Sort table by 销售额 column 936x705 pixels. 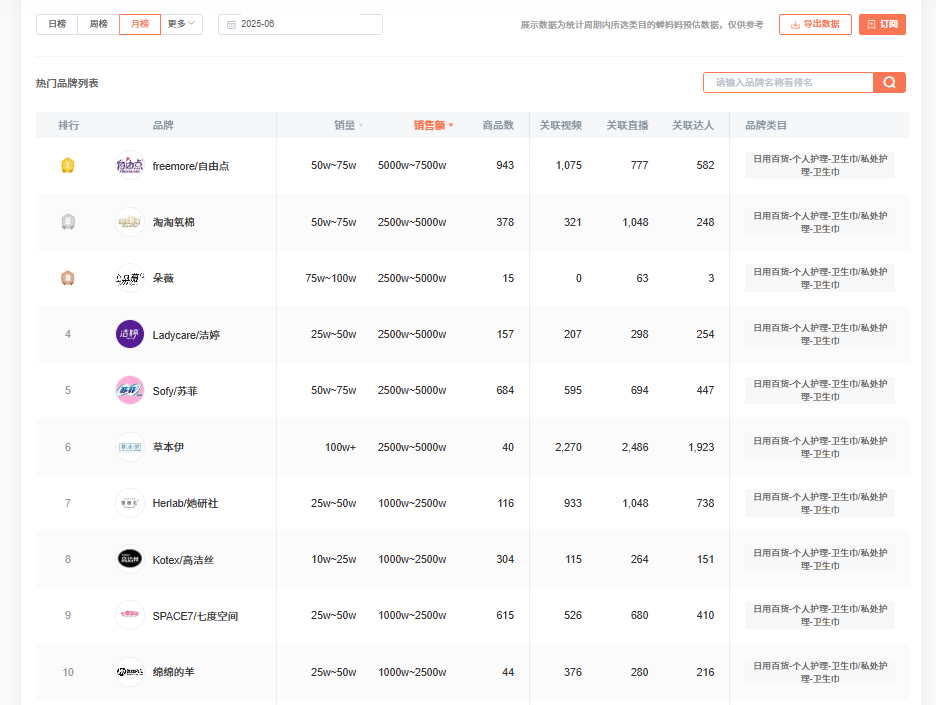(x=433, y=125)
